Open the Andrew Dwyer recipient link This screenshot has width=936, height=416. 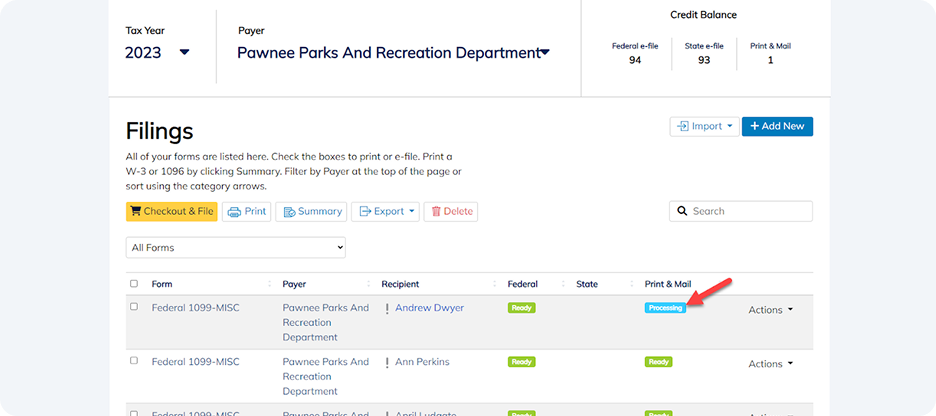[x=429, y=308]
